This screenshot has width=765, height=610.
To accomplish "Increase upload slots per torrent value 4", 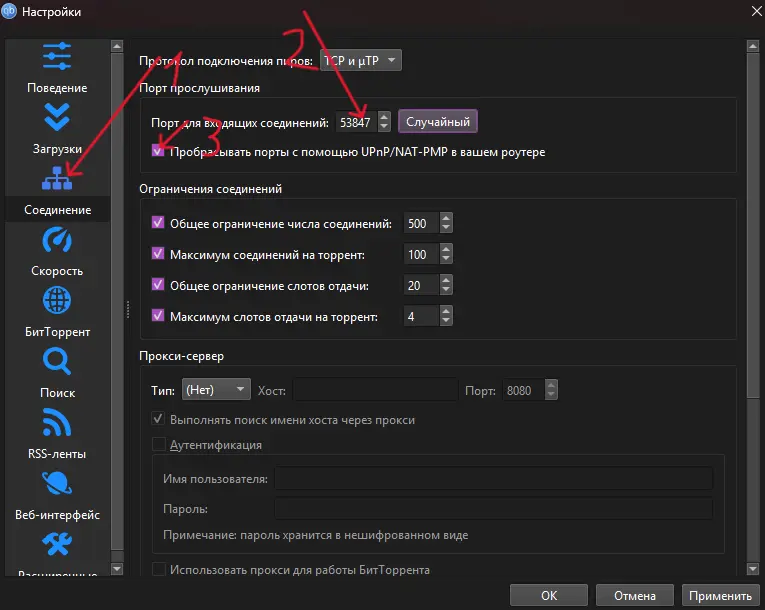I will point(446,311).
